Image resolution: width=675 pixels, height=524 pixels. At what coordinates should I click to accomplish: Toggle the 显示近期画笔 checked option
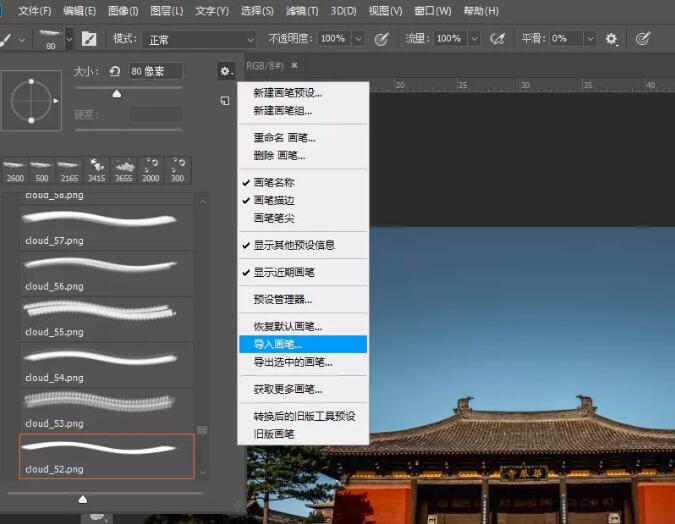284,272
